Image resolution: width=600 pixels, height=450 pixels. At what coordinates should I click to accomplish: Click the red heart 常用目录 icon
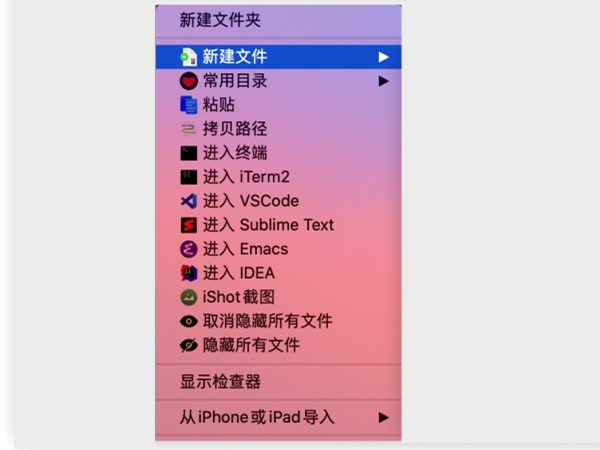click(x=189, y=81)
